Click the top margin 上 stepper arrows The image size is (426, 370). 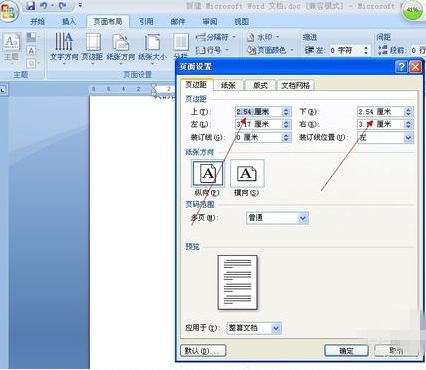286,112
